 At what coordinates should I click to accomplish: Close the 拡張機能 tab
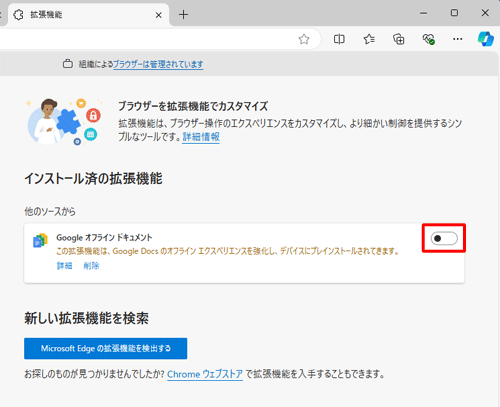pyautogui.click(x=159, y=15)
